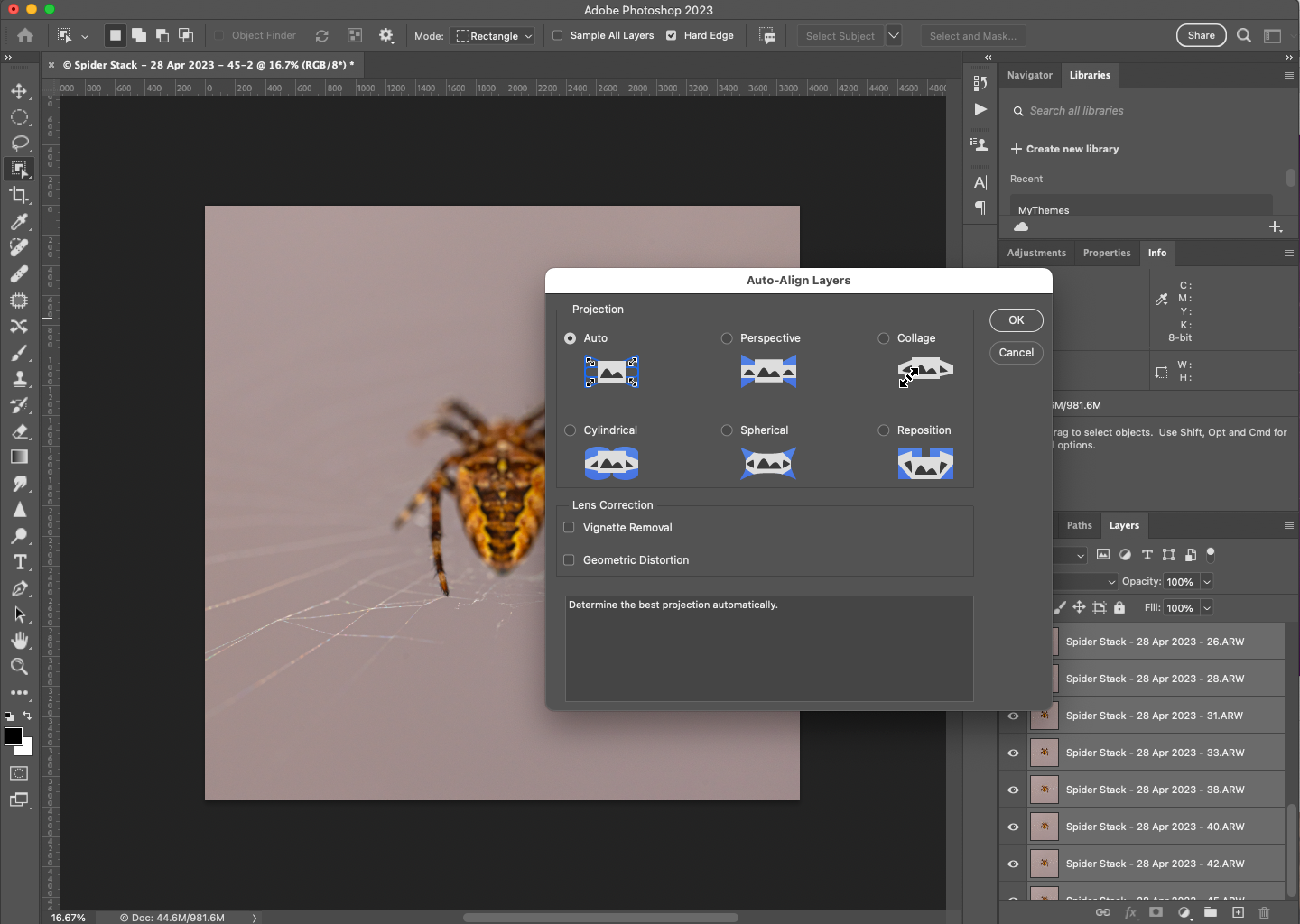The width and height of the screenshot is (1300, 924).
Task: Set the foreground color swatch
Action: [x=13, y=736]
